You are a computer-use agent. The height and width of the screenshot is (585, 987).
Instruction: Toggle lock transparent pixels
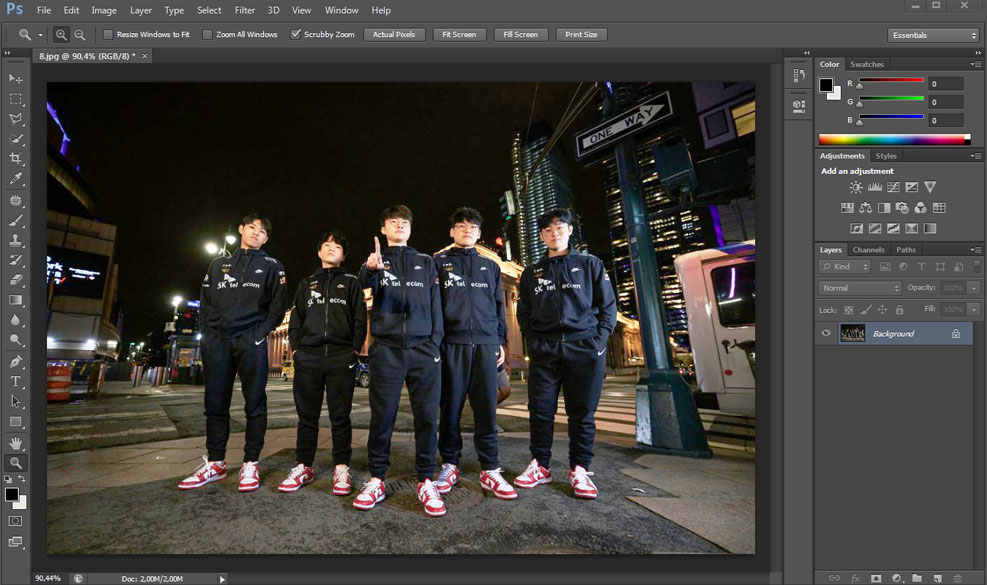point(849,310)
